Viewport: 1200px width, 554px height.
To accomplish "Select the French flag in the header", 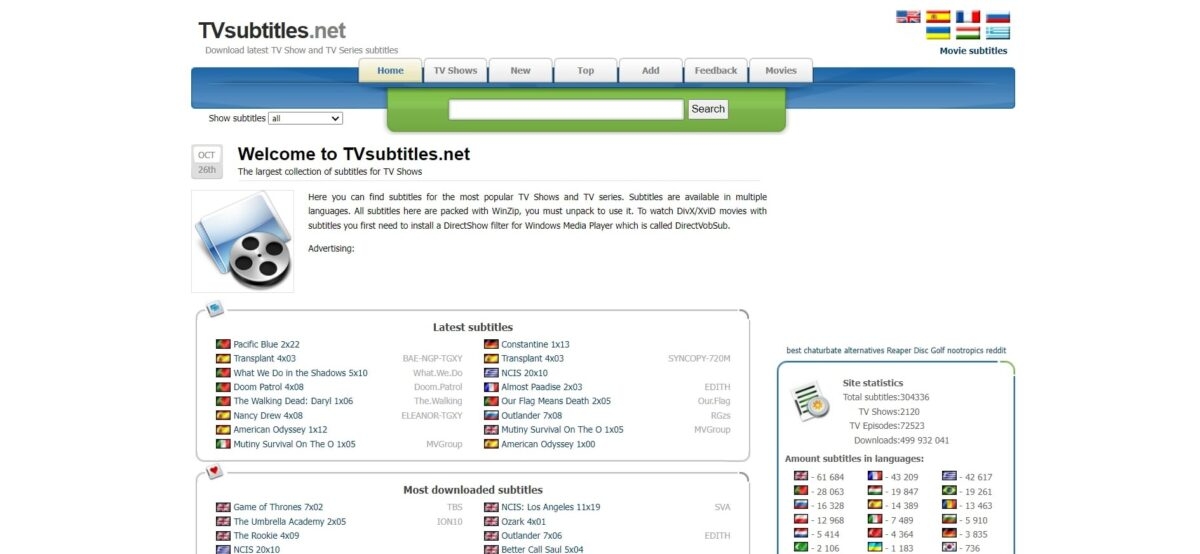I will click(967, 17).
